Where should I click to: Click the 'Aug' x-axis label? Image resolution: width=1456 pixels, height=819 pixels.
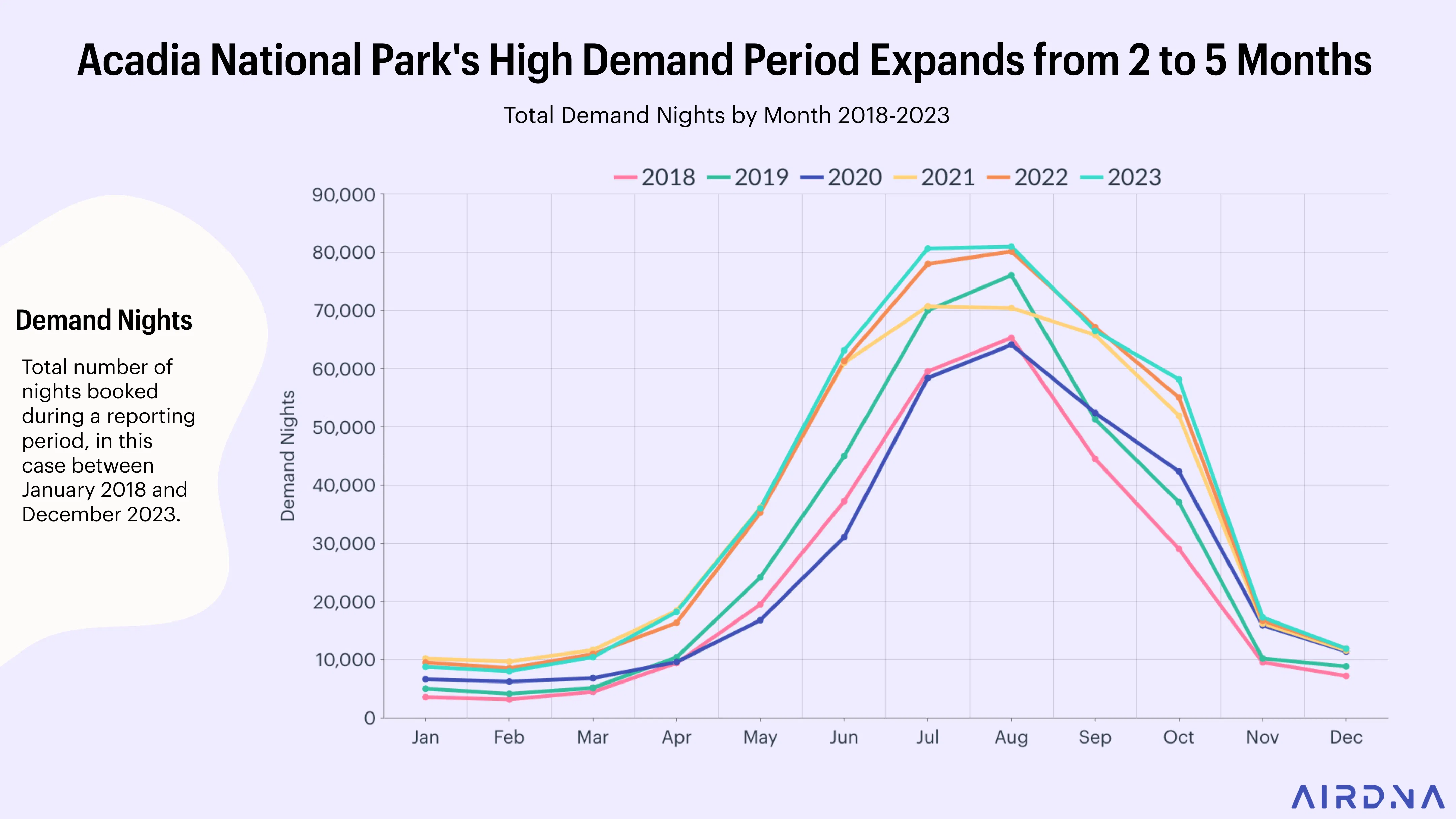1011,738
